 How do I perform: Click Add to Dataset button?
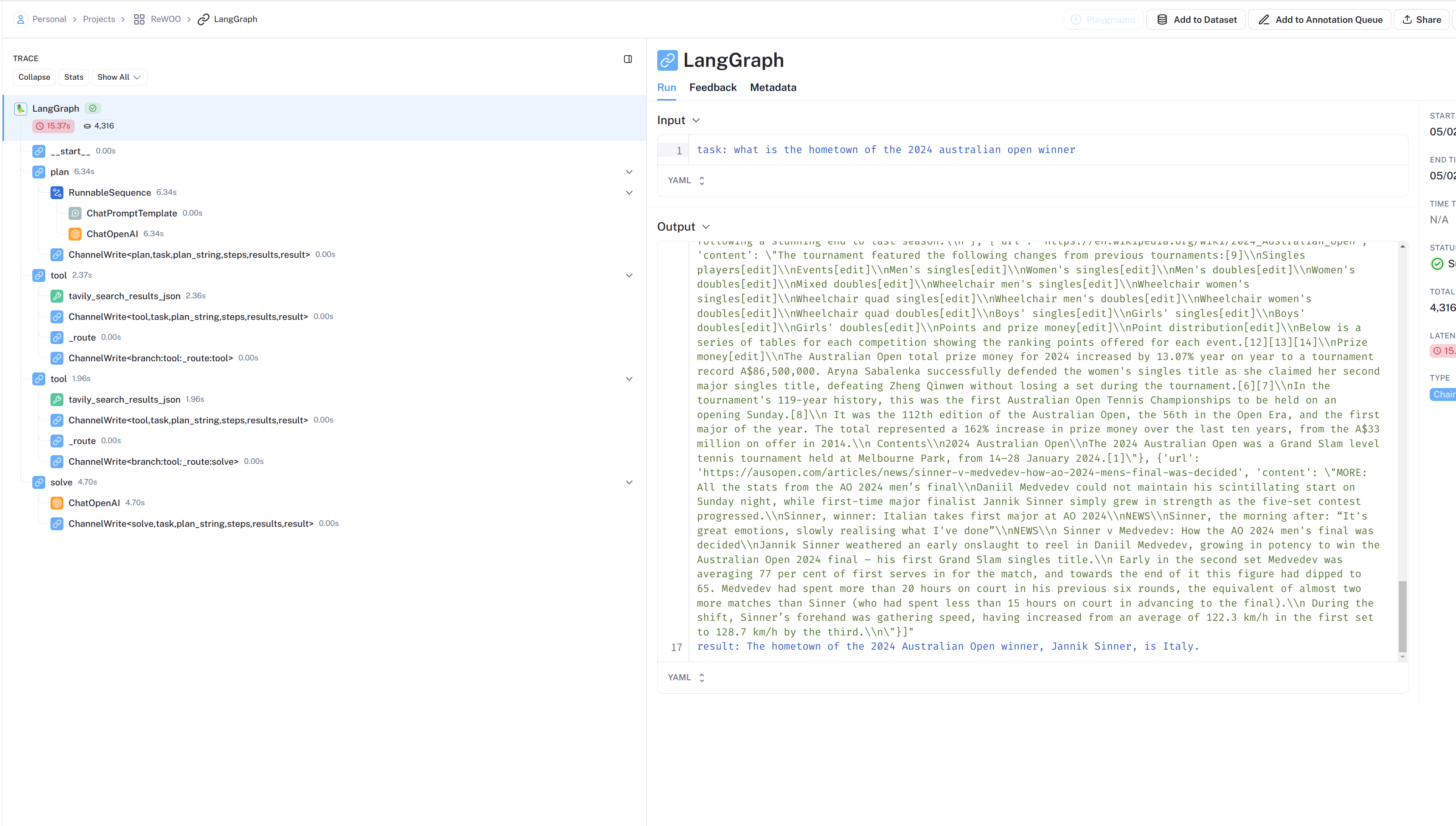coord(1196,19)
